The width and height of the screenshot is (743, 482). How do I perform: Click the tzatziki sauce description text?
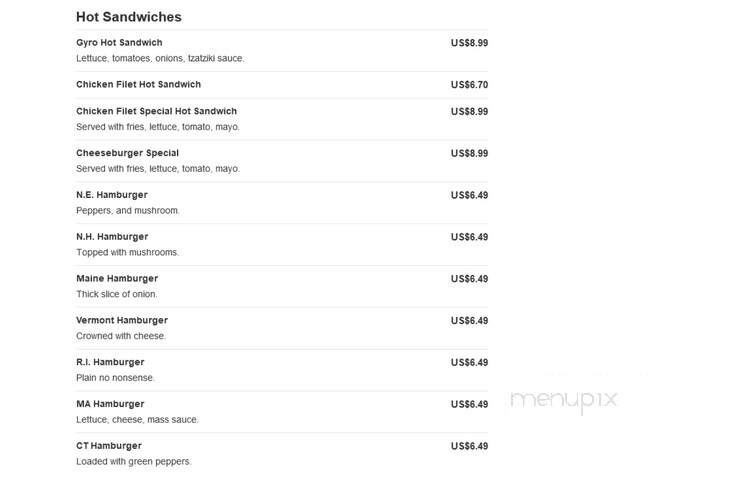point(160,58)
